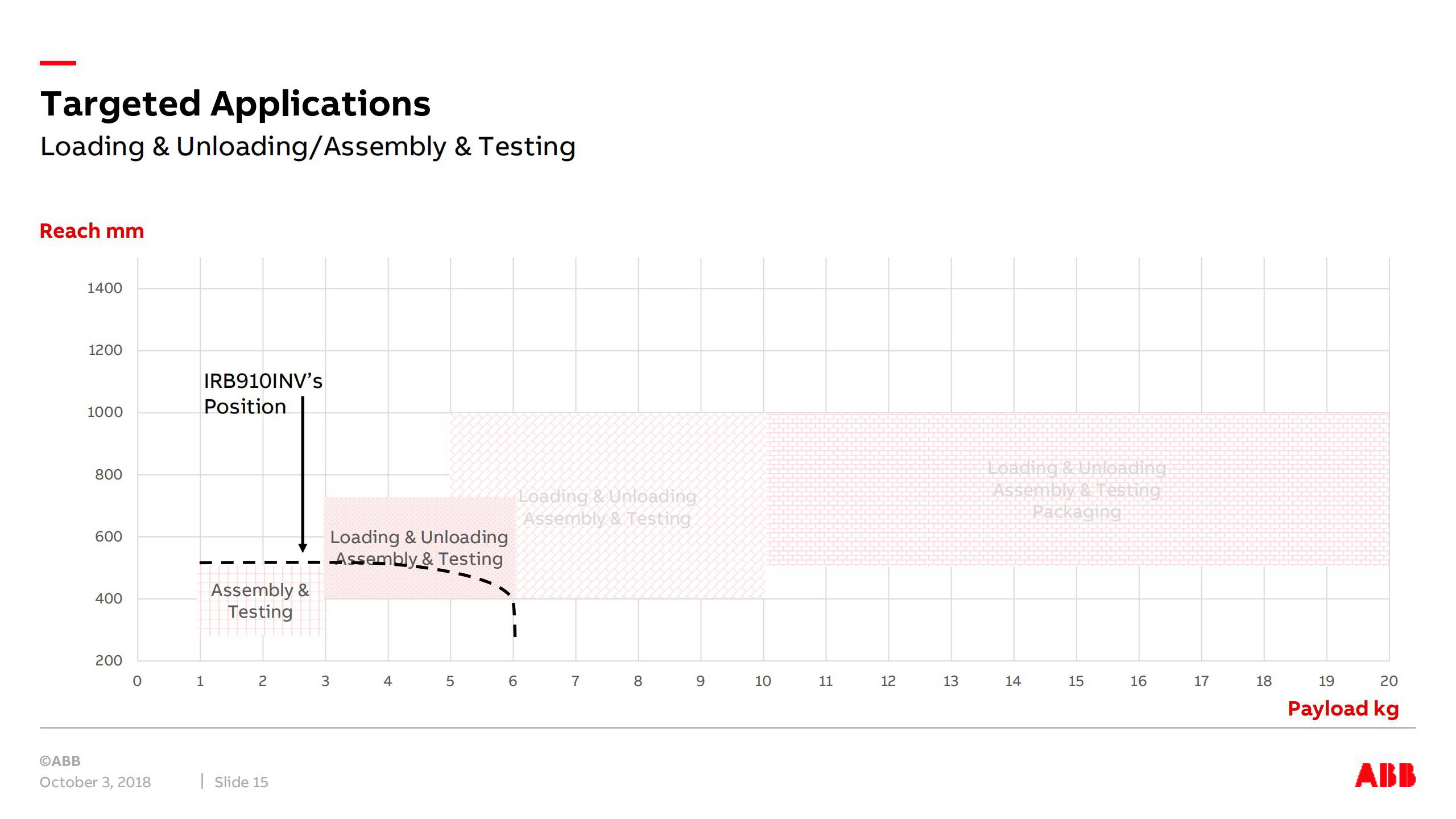This screenshot has width=1456, height=819.
Task: Click the "Payload kg" axis label
Action: click(x=1342, y=709)
